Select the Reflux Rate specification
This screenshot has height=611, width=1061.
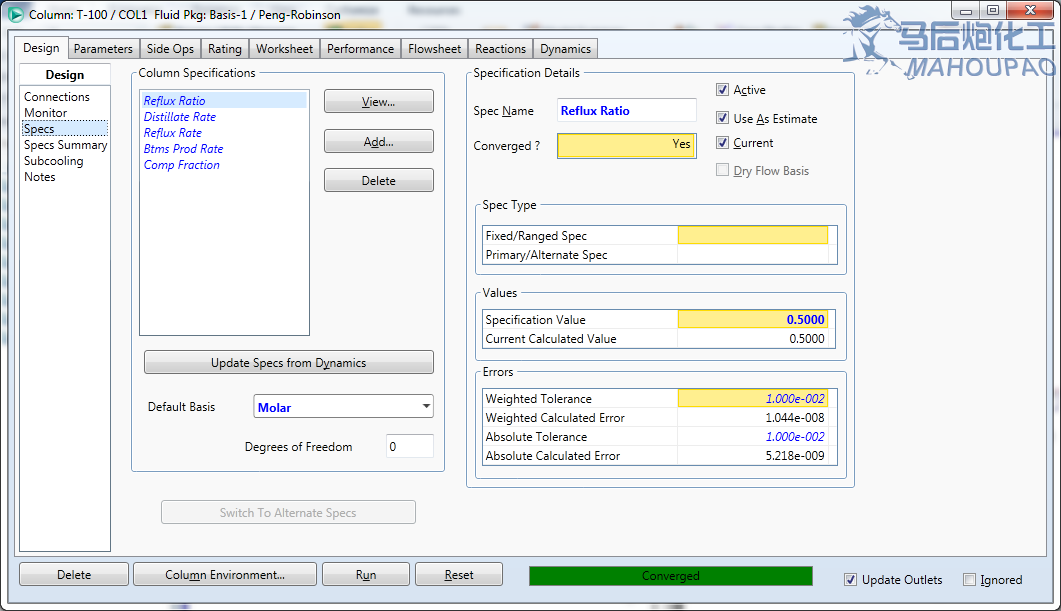[x=173, y=133]
